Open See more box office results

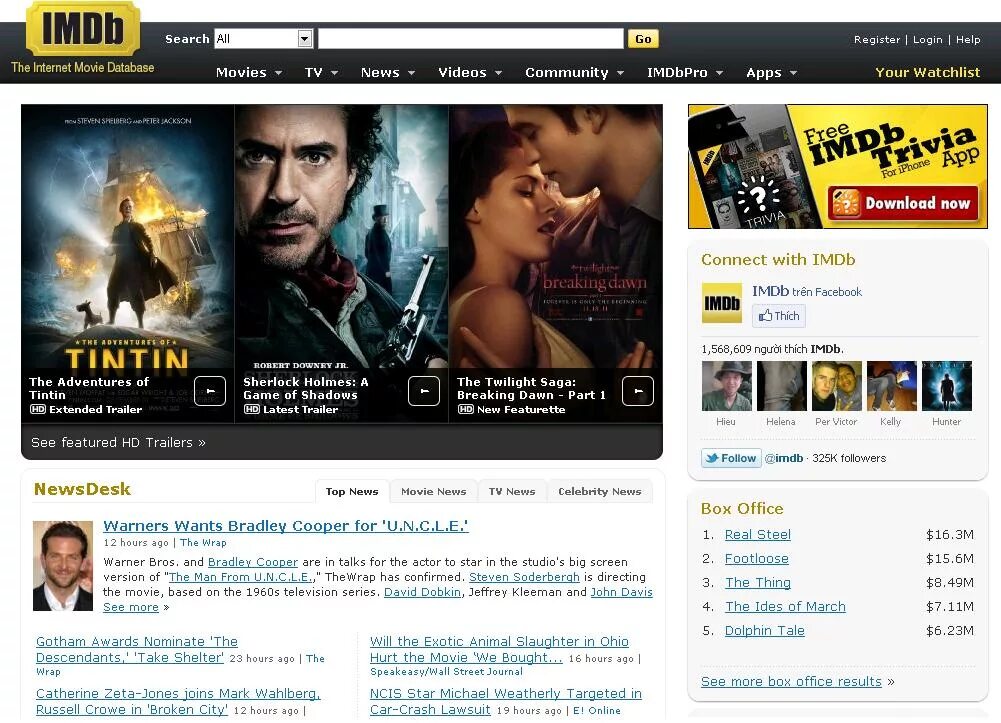[x=791, y=682]
